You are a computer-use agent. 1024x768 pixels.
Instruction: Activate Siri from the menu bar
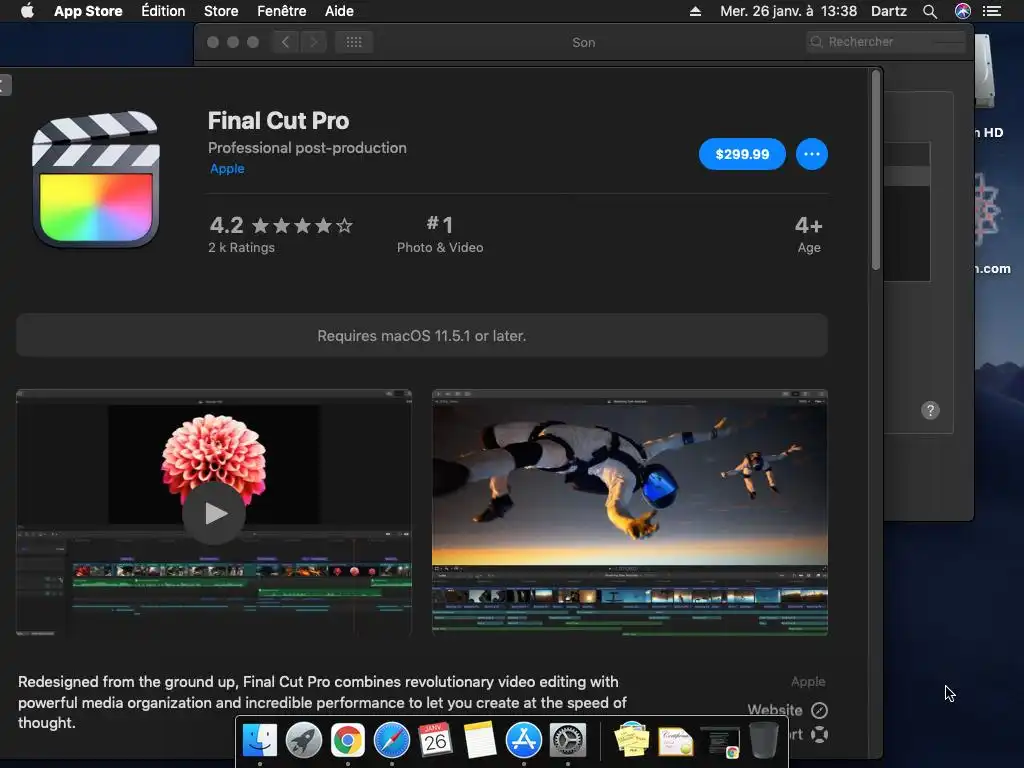(963, 11)
